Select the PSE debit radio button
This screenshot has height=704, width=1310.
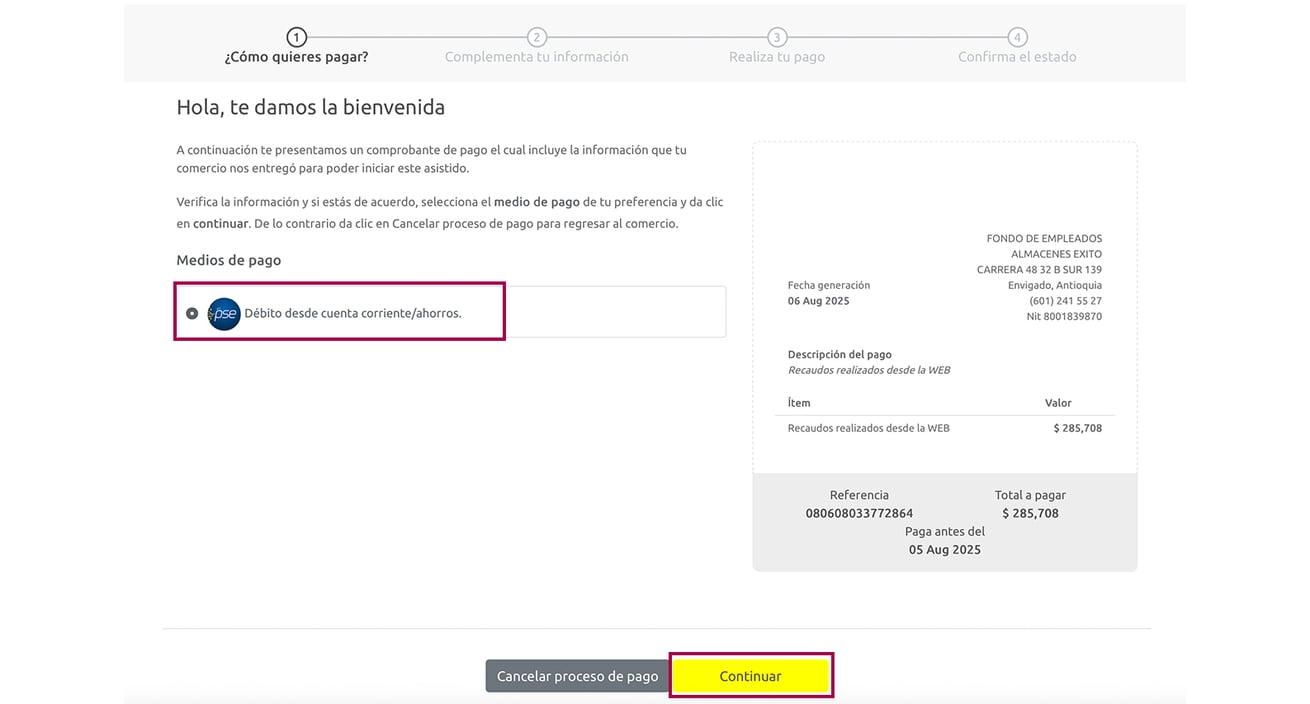[192, 313]
